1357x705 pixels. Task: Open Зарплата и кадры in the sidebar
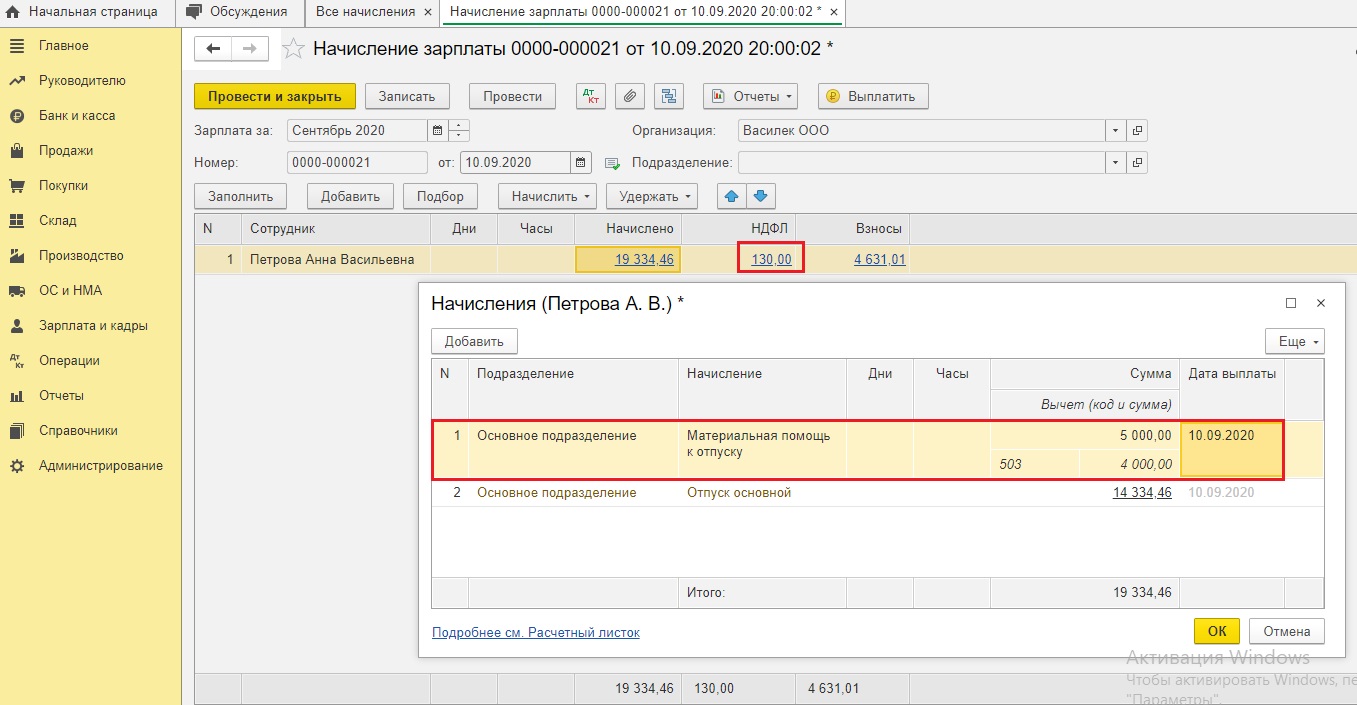coord(93,325)
